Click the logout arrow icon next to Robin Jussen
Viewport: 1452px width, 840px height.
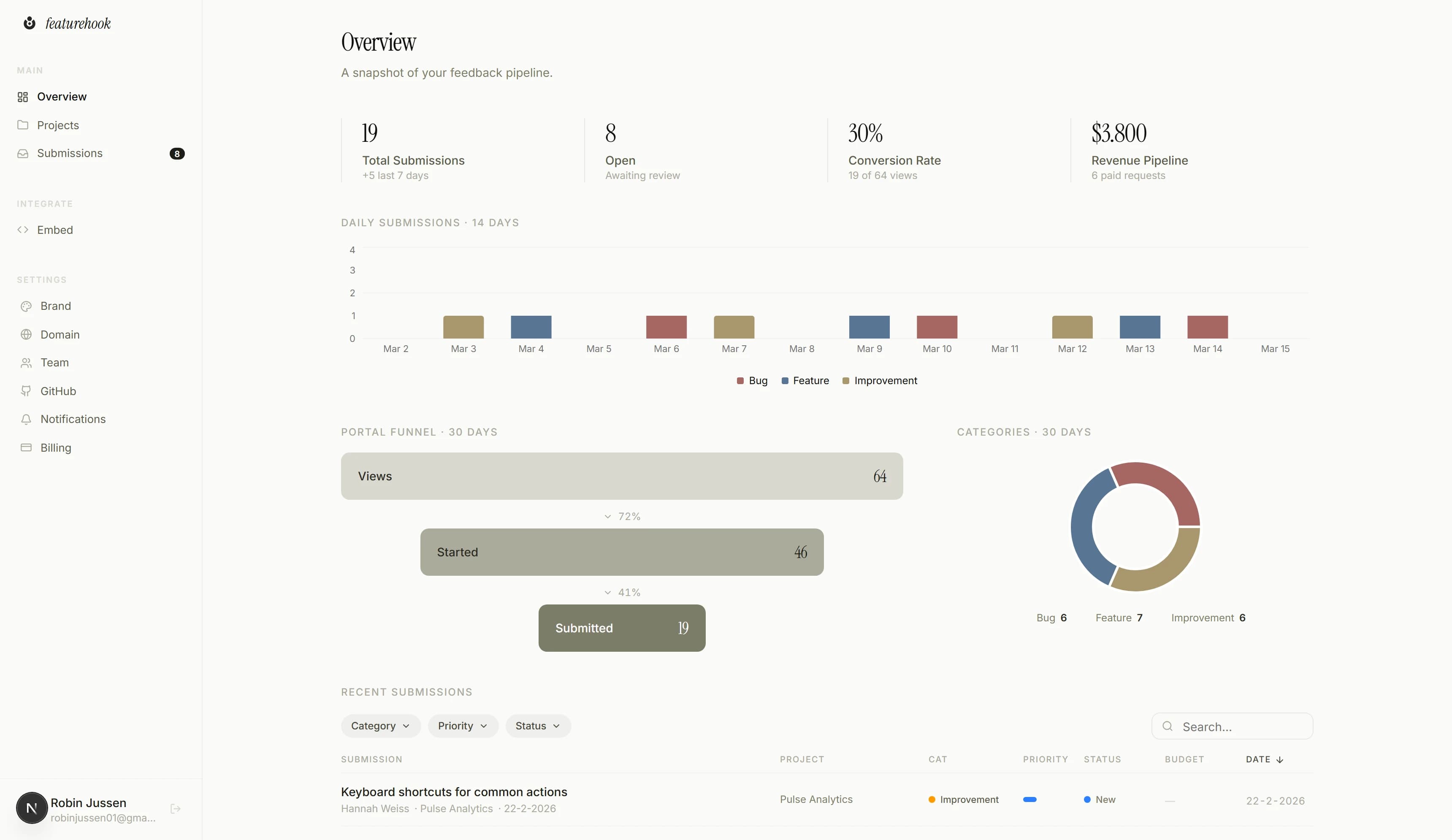point(175,809)
